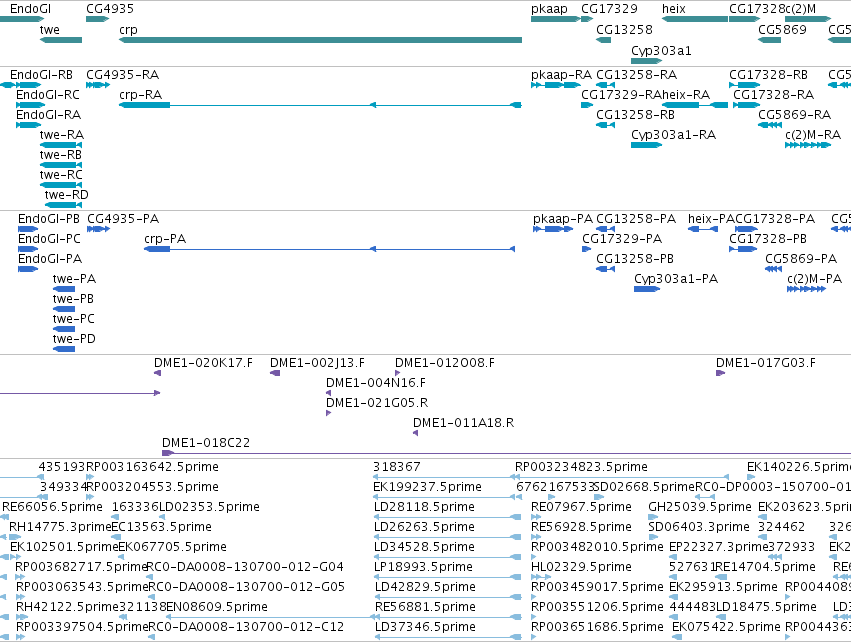Click the CG5869-PA protein
The height and width of the screenshot is (642, 851).
[773, 269]
